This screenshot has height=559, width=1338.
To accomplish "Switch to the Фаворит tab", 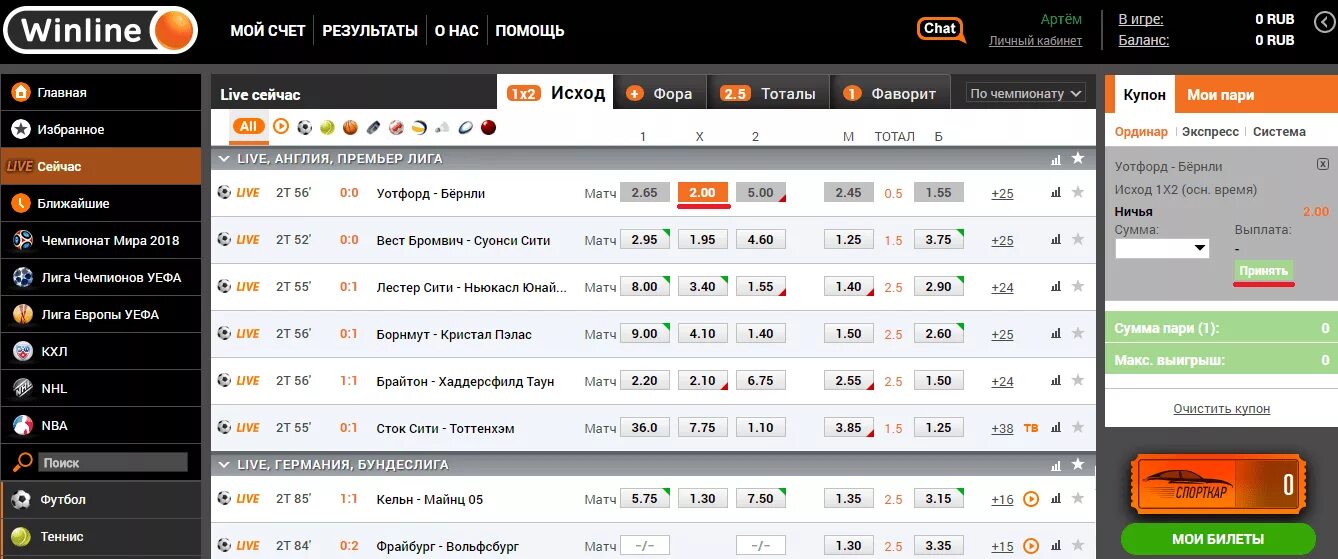I will (891, 93).
